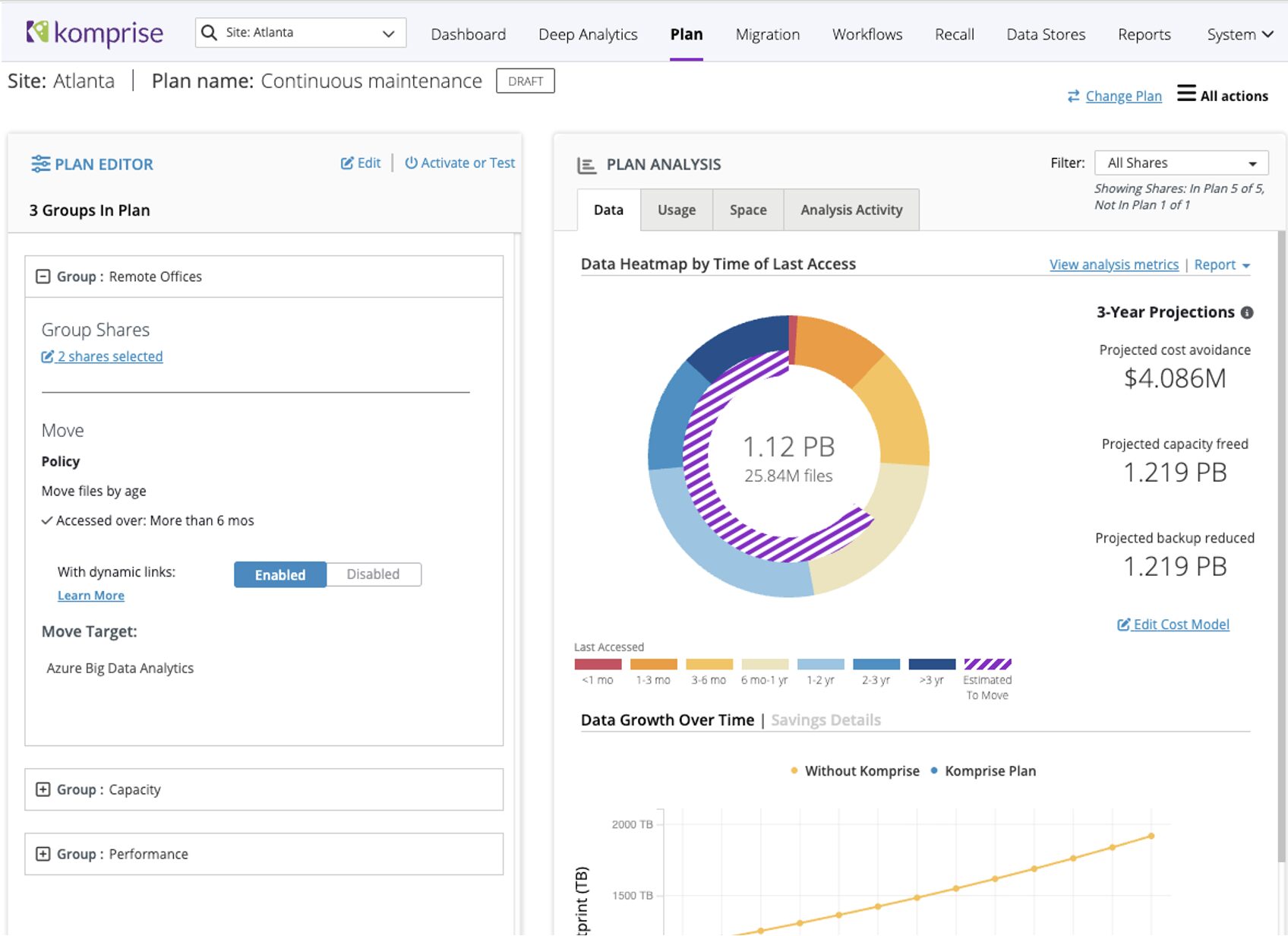Click the search magnifier icon in site selector

point(209,33)
